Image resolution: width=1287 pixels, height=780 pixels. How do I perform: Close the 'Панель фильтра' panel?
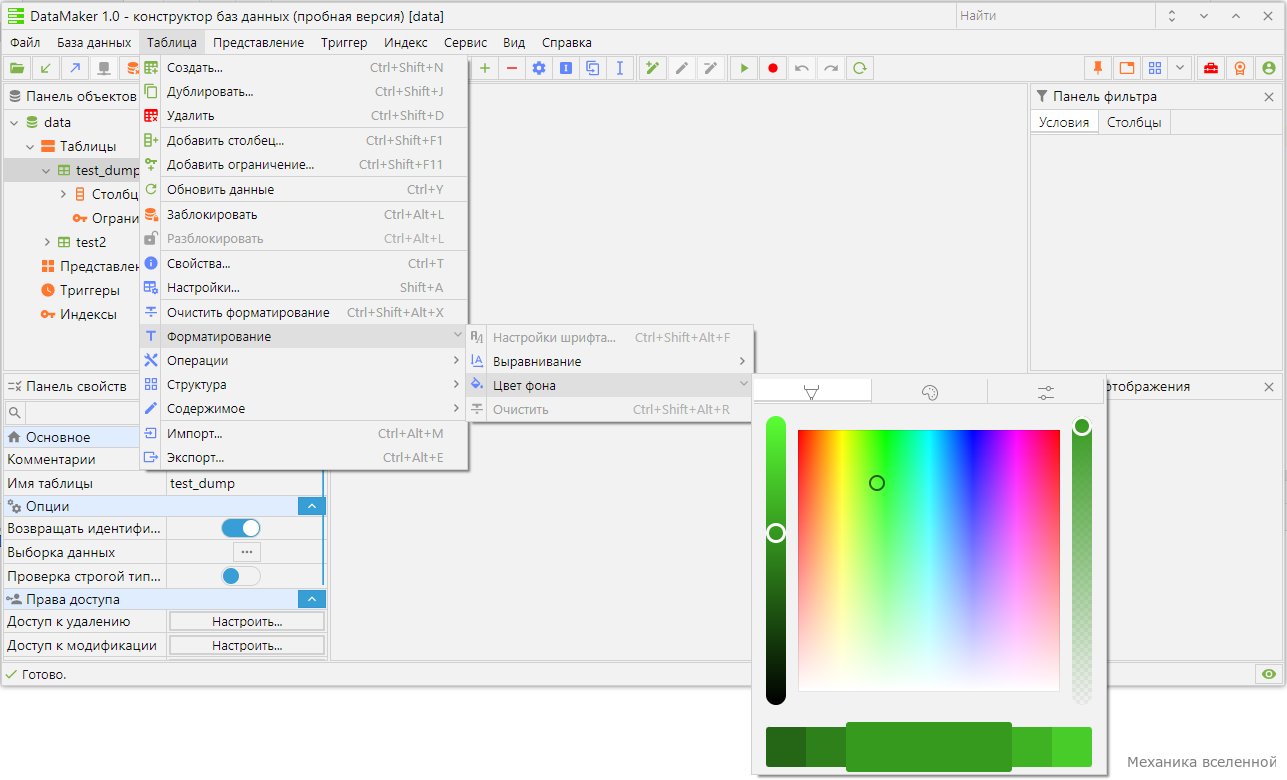(1269, 97)
